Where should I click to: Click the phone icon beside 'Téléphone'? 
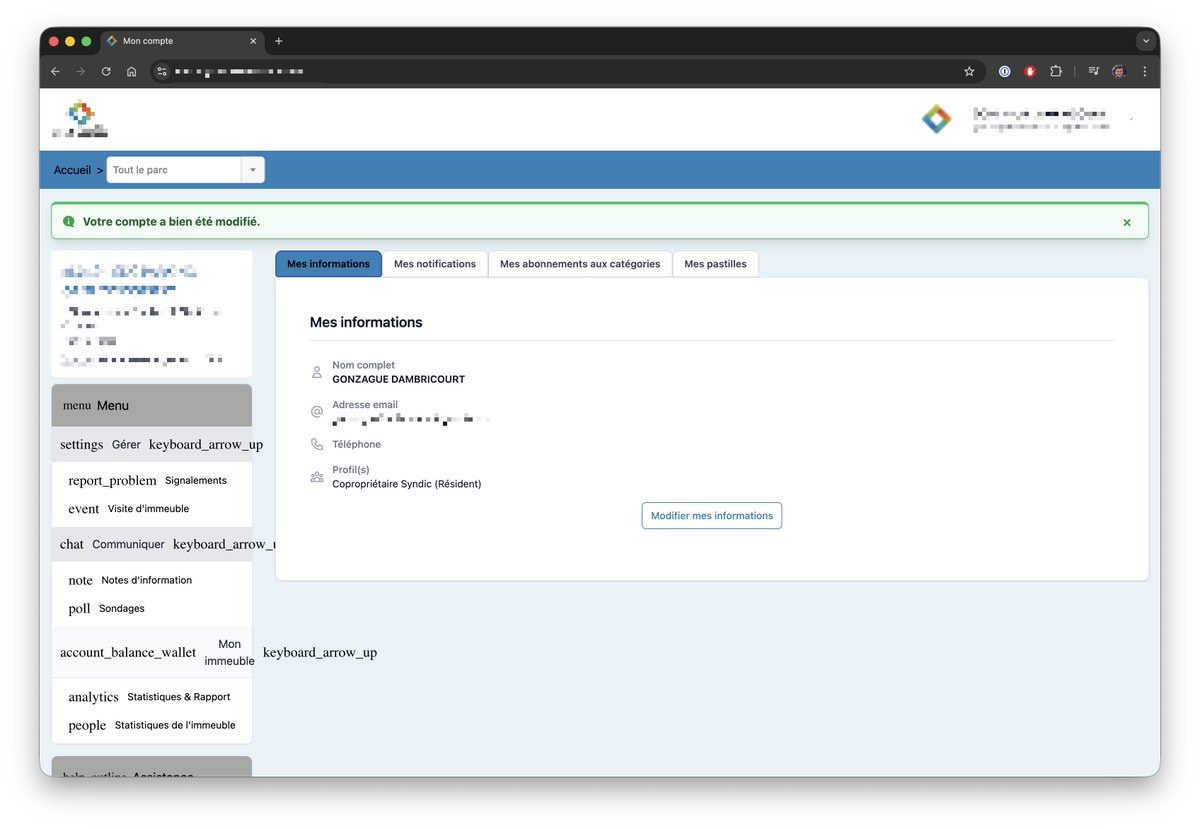pos(317,444)
